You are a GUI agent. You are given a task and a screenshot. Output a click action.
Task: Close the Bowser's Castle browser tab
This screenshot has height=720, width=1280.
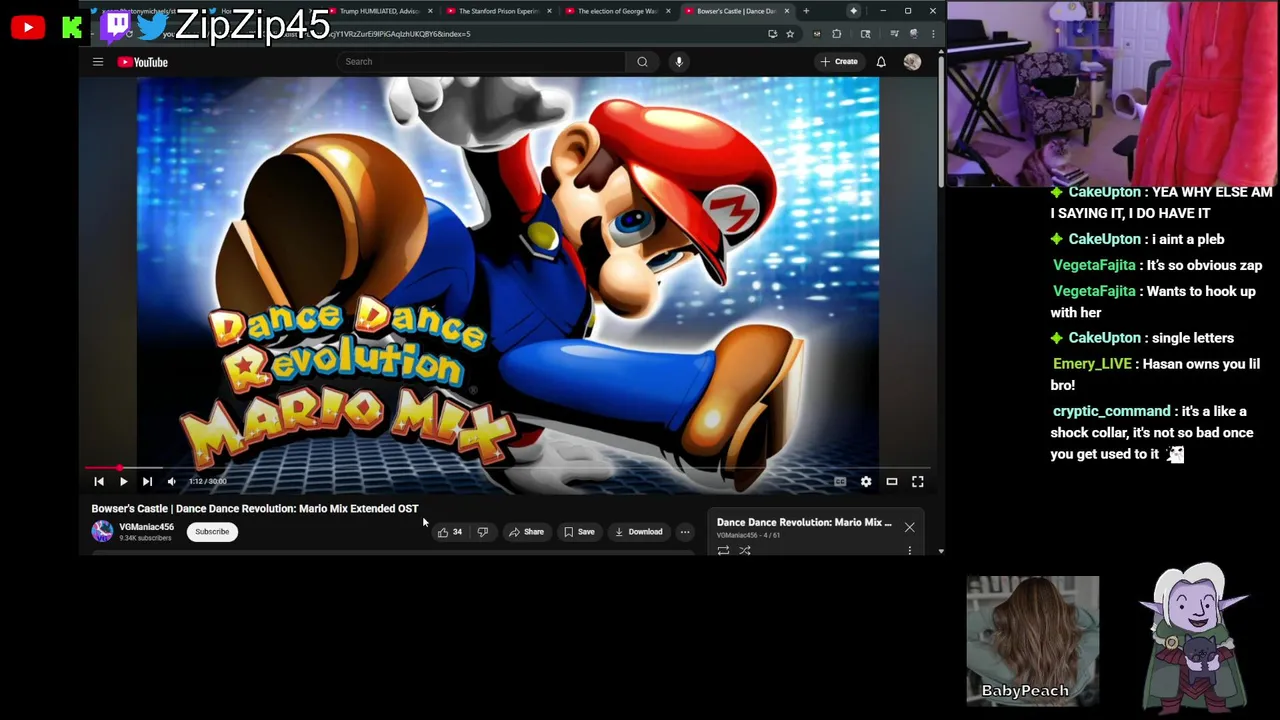787,11
